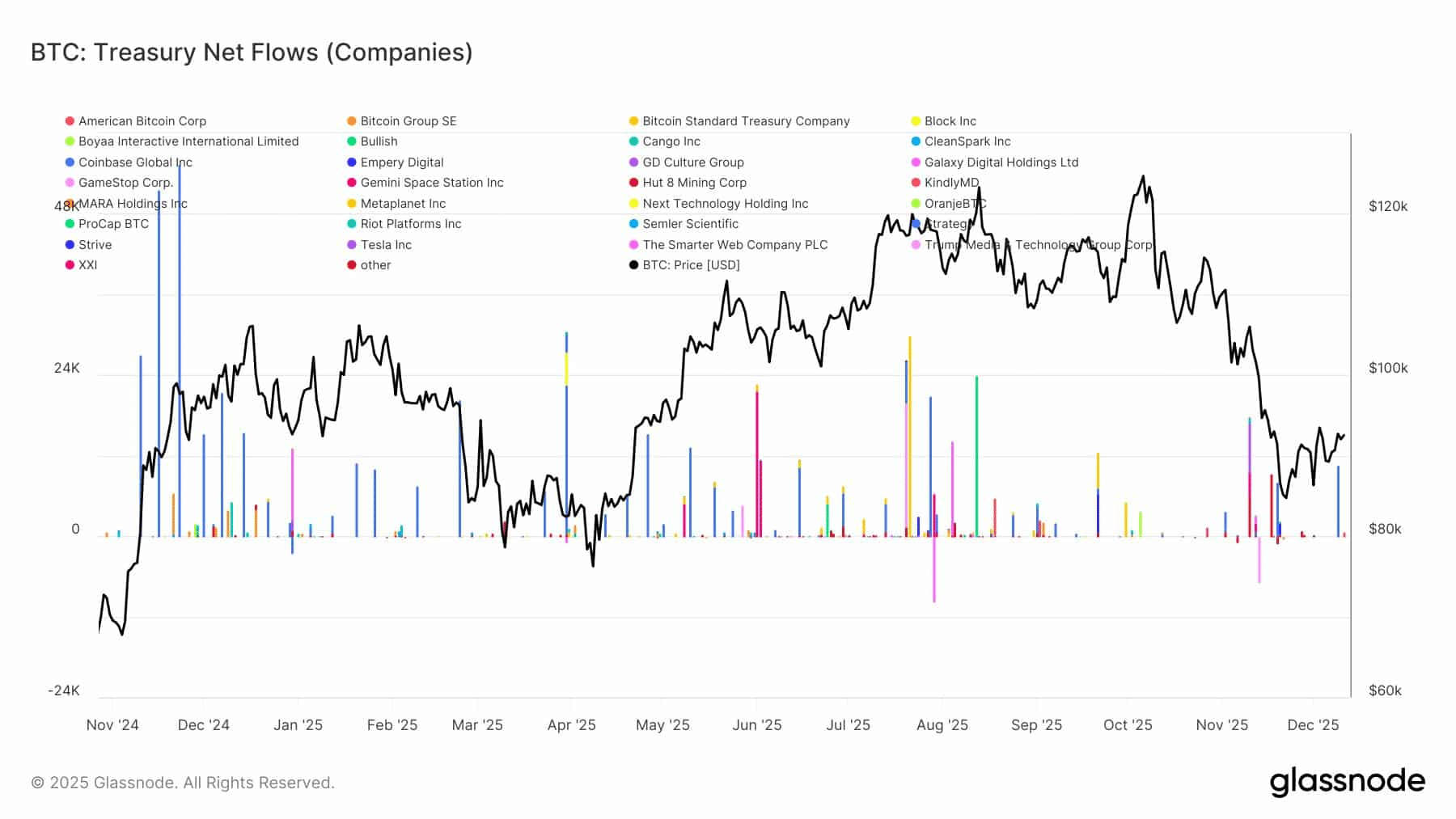This screenshot has height=819, width=1456.
Task: Click the American Bitcoin Corp legend dot
Action: [70, 121]
